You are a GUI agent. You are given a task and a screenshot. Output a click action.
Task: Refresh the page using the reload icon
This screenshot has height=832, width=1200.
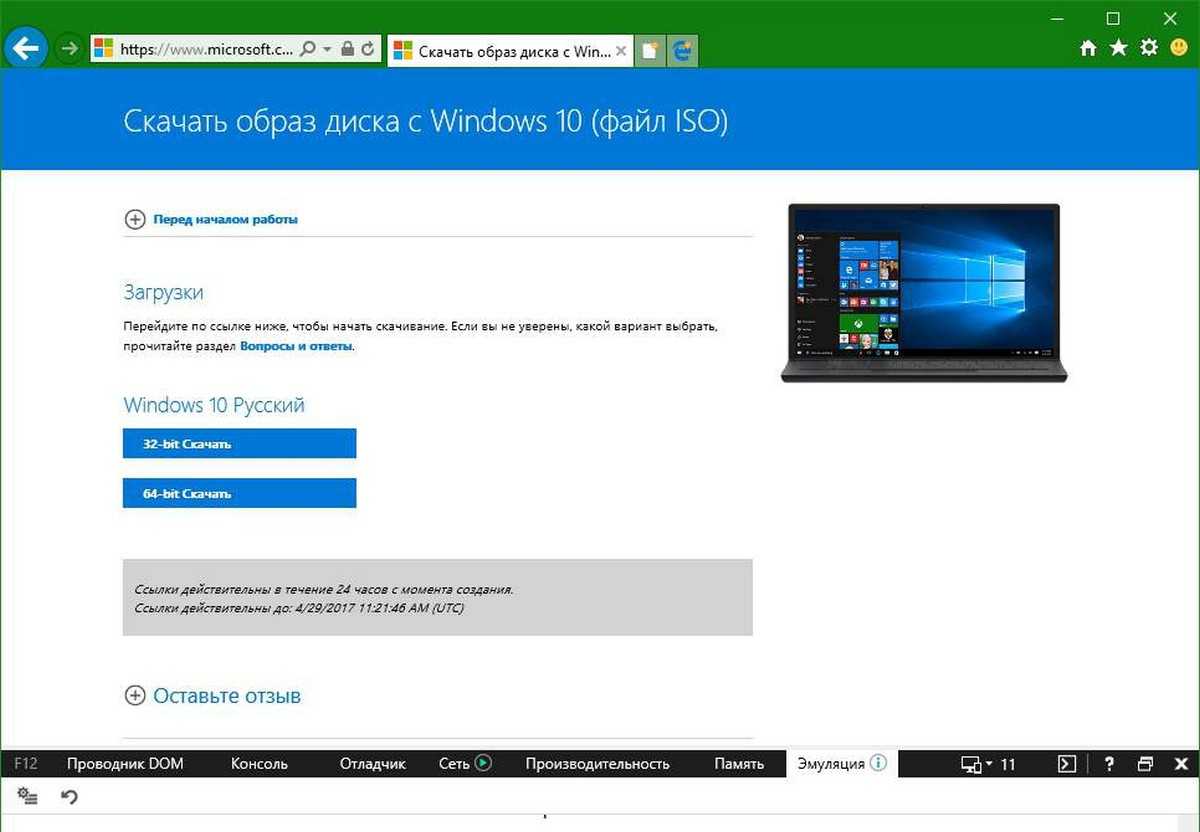pos(368,48)
